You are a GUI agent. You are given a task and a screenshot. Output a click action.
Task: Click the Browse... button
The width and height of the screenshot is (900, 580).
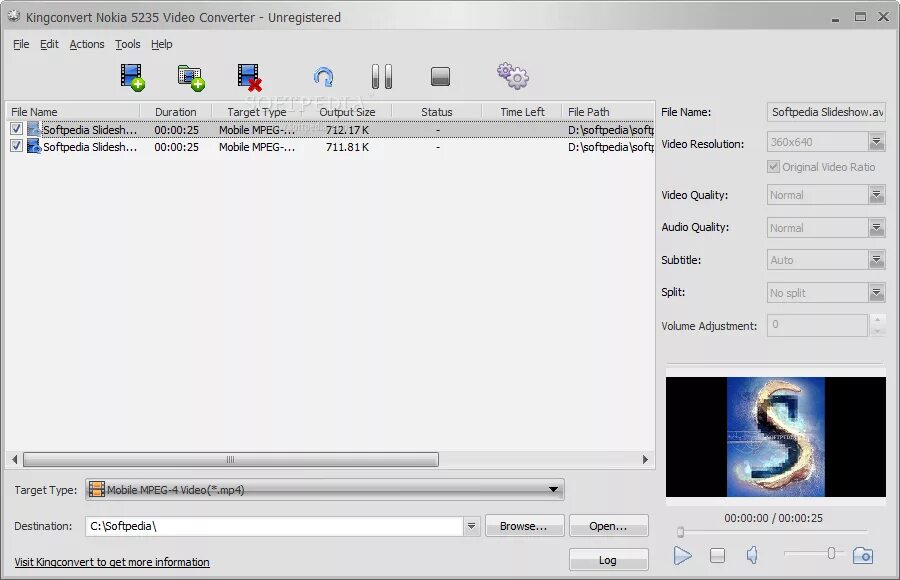524,526
